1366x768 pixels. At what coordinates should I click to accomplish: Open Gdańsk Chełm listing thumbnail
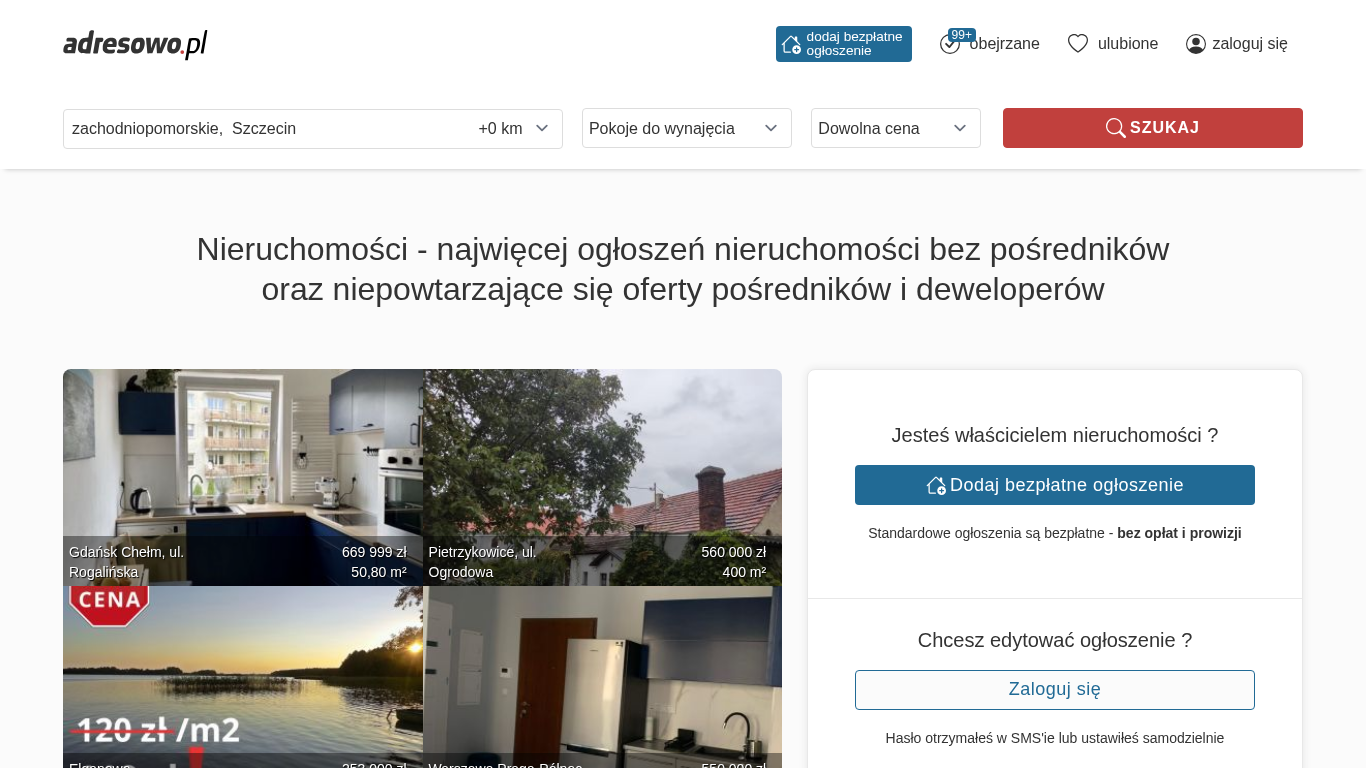click(242, 460)
